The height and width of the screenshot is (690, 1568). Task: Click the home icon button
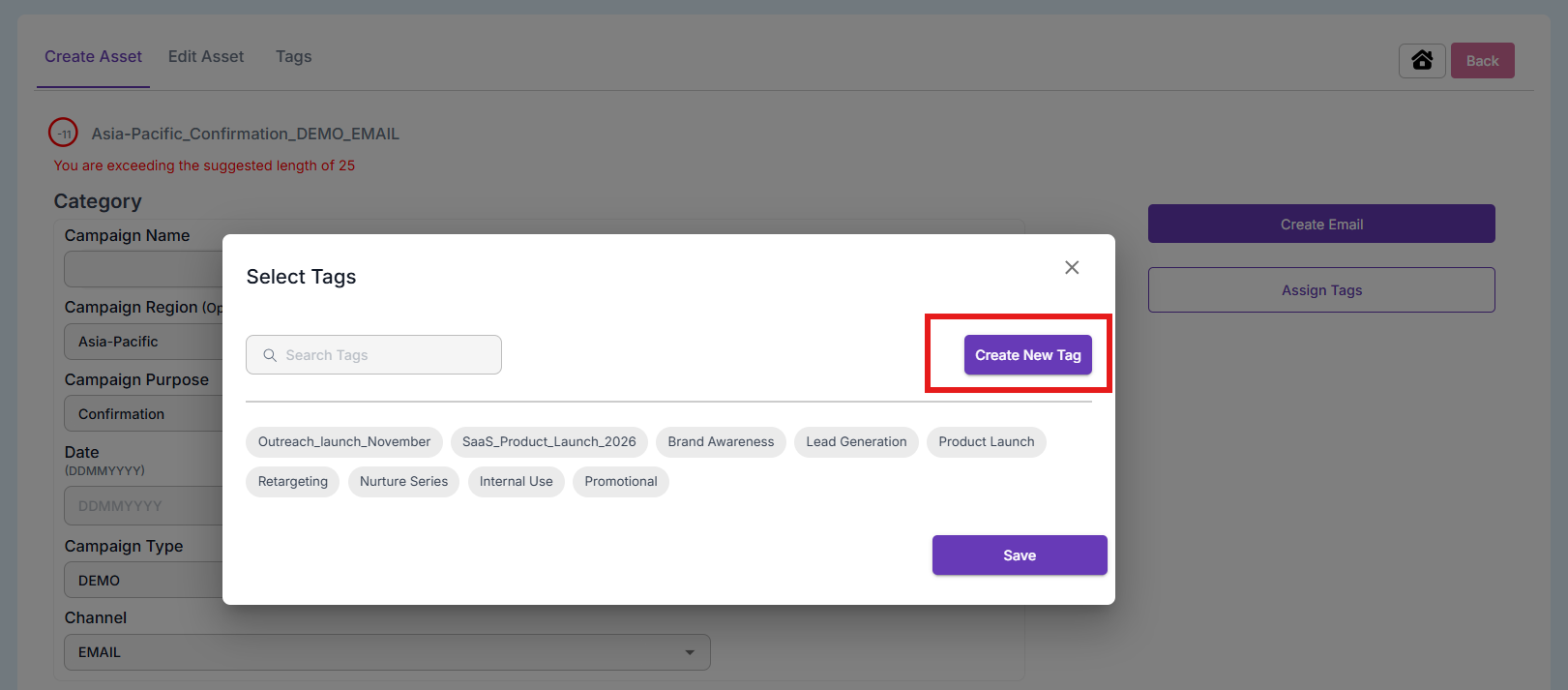pyautogui.click(x=1422, y=61)
